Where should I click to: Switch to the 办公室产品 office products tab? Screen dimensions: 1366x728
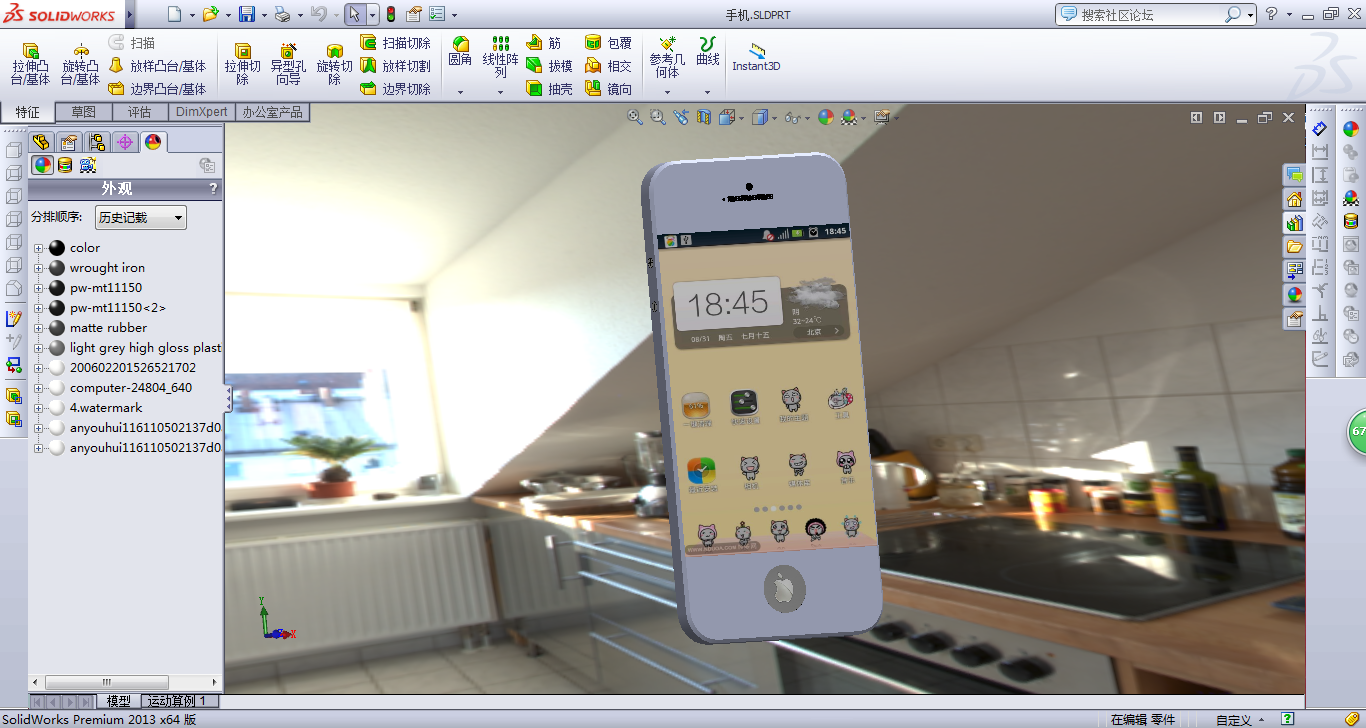(272, 112)
